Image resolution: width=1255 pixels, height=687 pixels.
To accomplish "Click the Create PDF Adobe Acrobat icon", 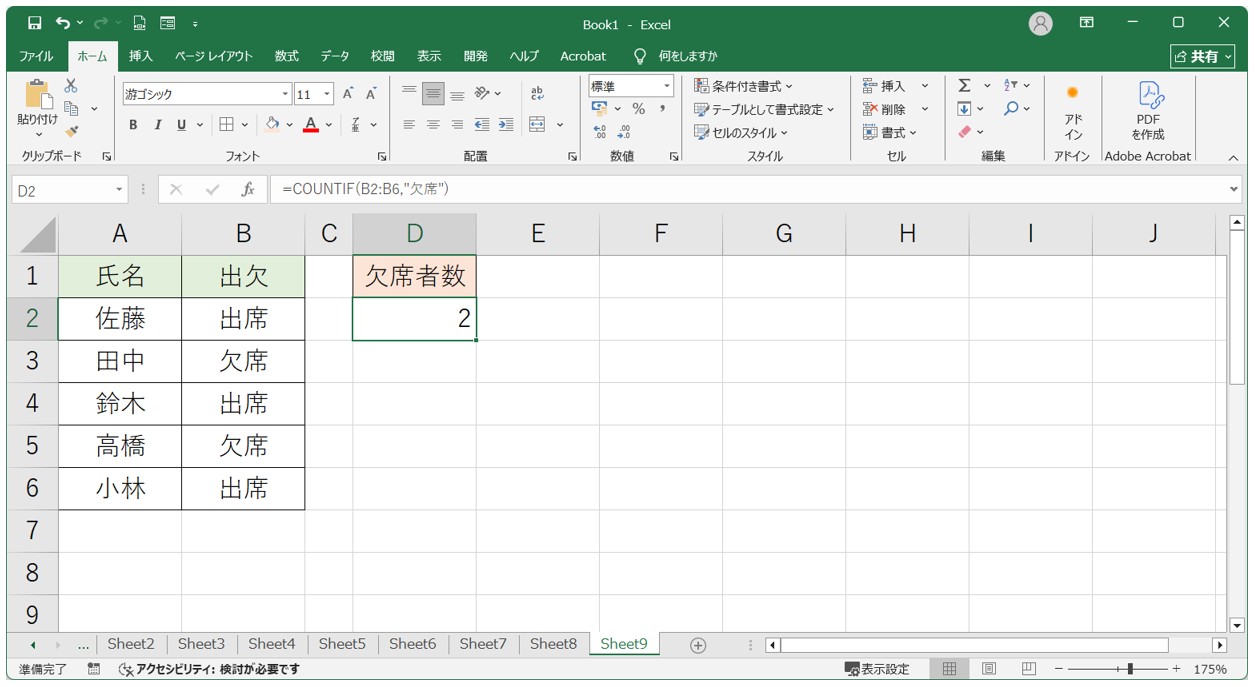I will [x=1148, y=111].
